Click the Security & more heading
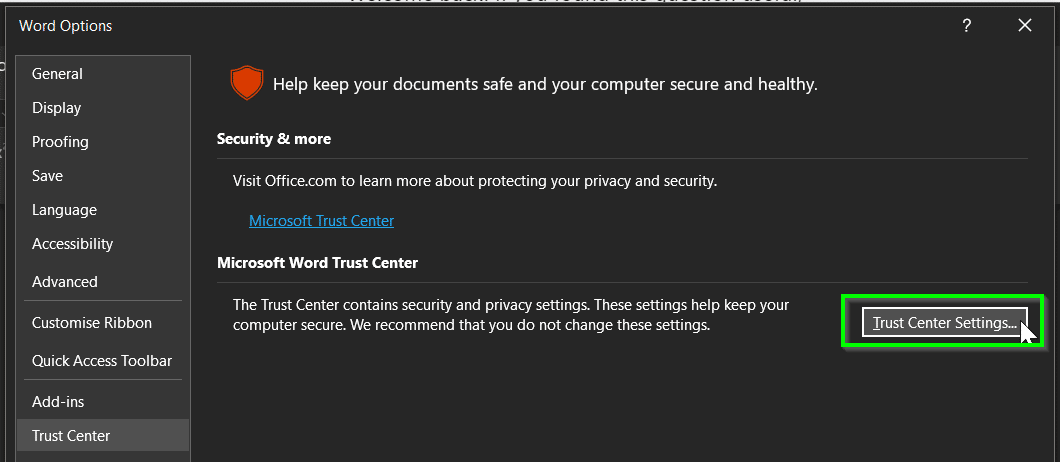1060x462 pixels. click(x=274, y=139)
